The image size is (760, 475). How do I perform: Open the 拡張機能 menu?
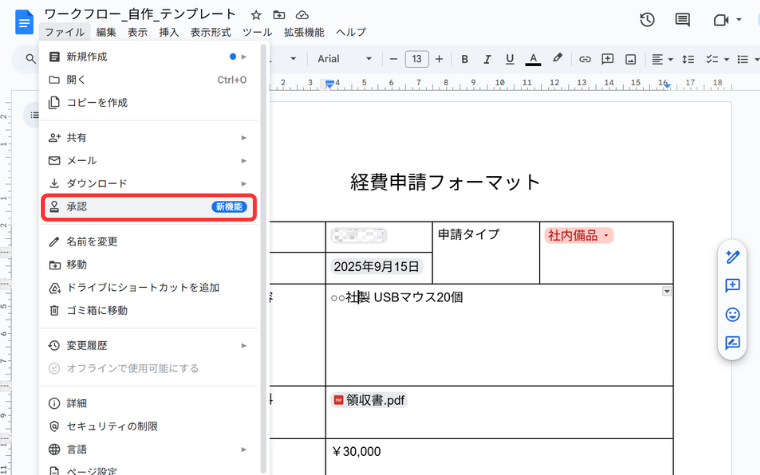pyautogui.click(x=304, y=32)
